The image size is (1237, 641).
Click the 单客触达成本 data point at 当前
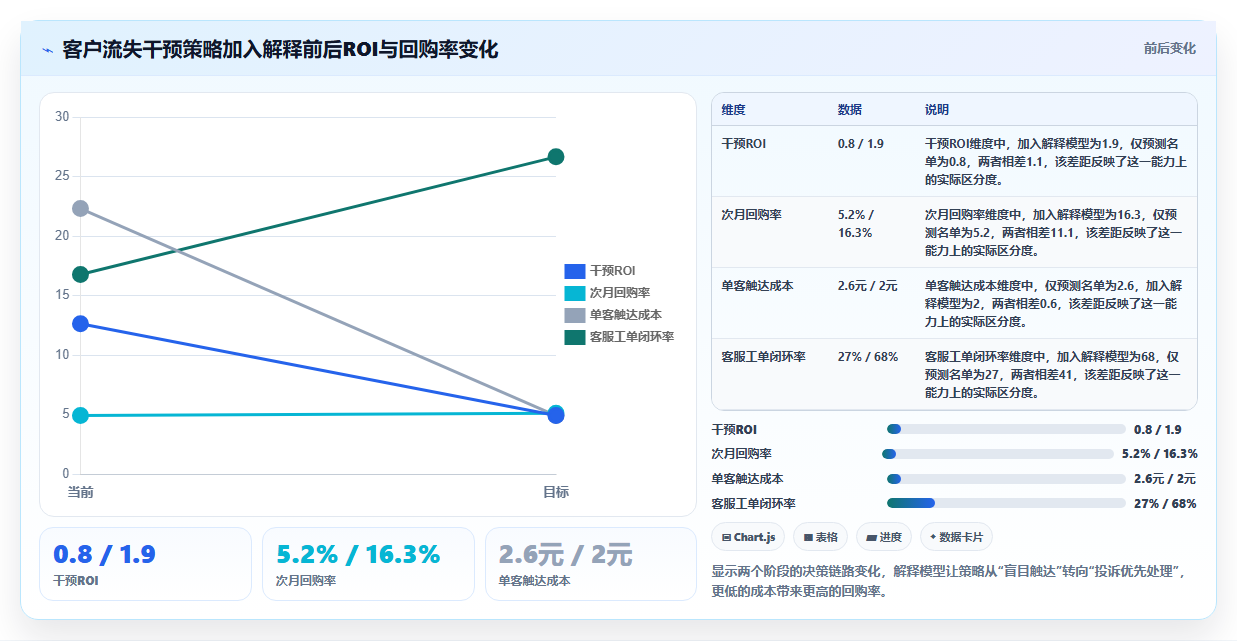point(80,208)
